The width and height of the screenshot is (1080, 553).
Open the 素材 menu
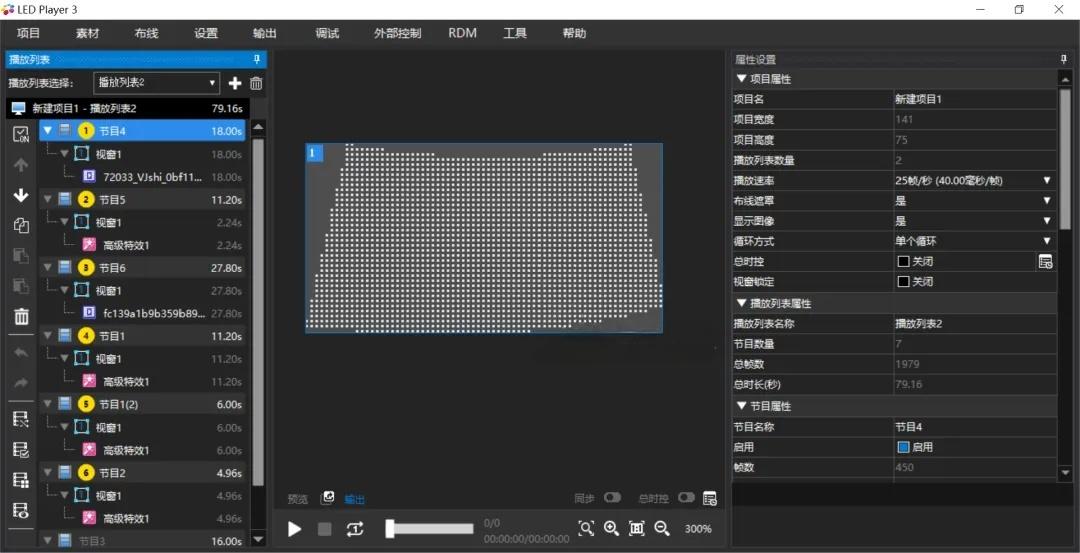click(x=87, y=33)
